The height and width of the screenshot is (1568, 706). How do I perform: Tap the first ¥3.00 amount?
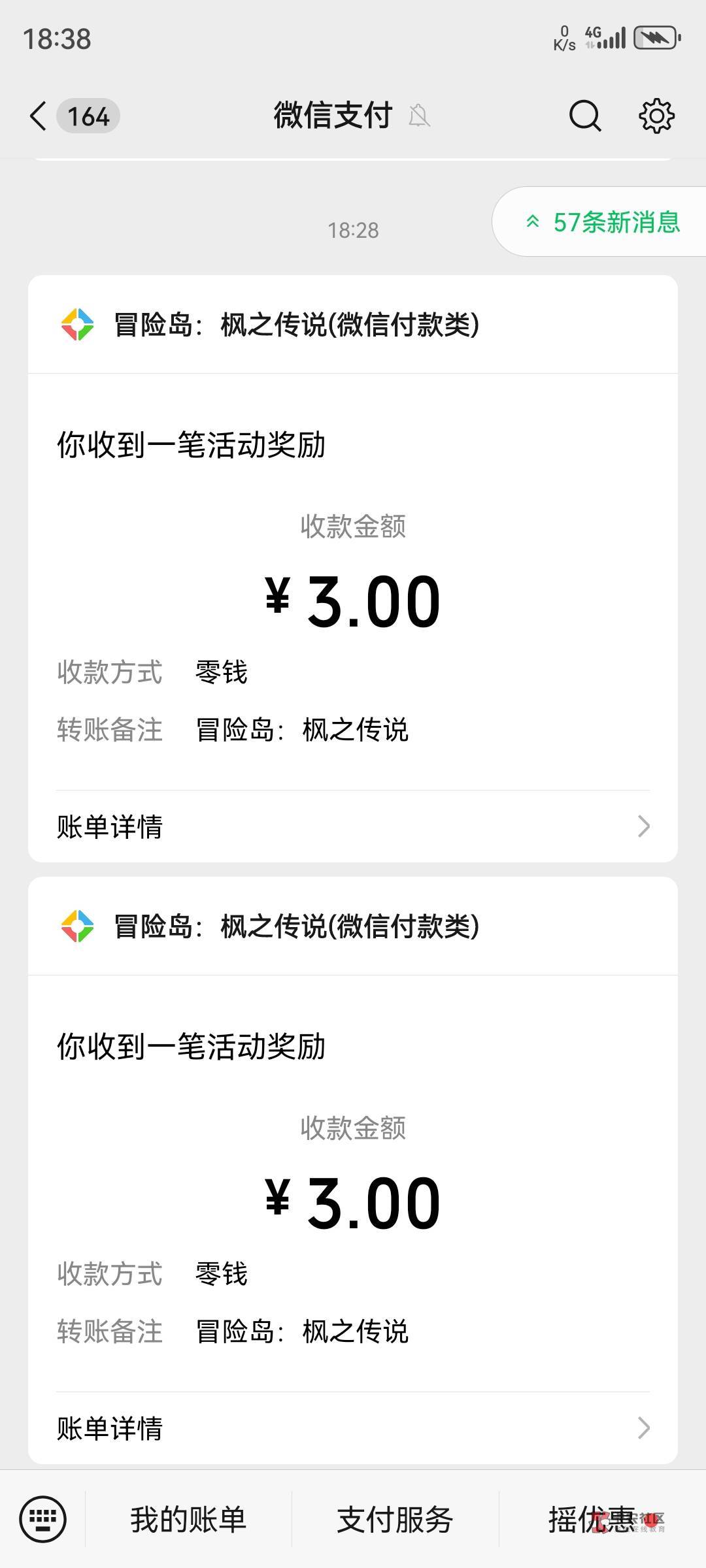click(353, 601)
